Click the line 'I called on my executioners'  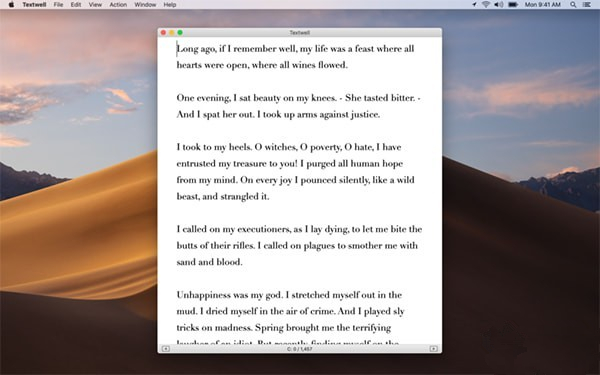coord(299,229)
